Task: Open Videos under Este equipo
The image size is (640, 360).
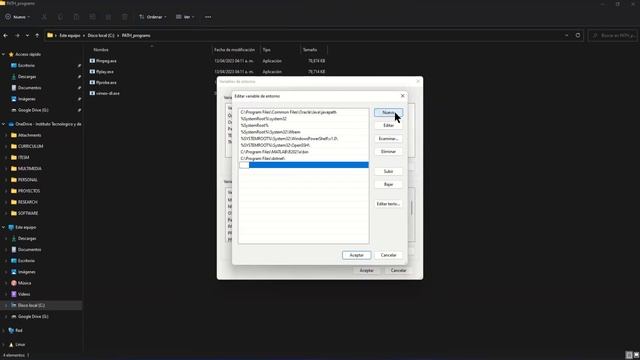Action: pyautogui.click(x=24, y=294)
